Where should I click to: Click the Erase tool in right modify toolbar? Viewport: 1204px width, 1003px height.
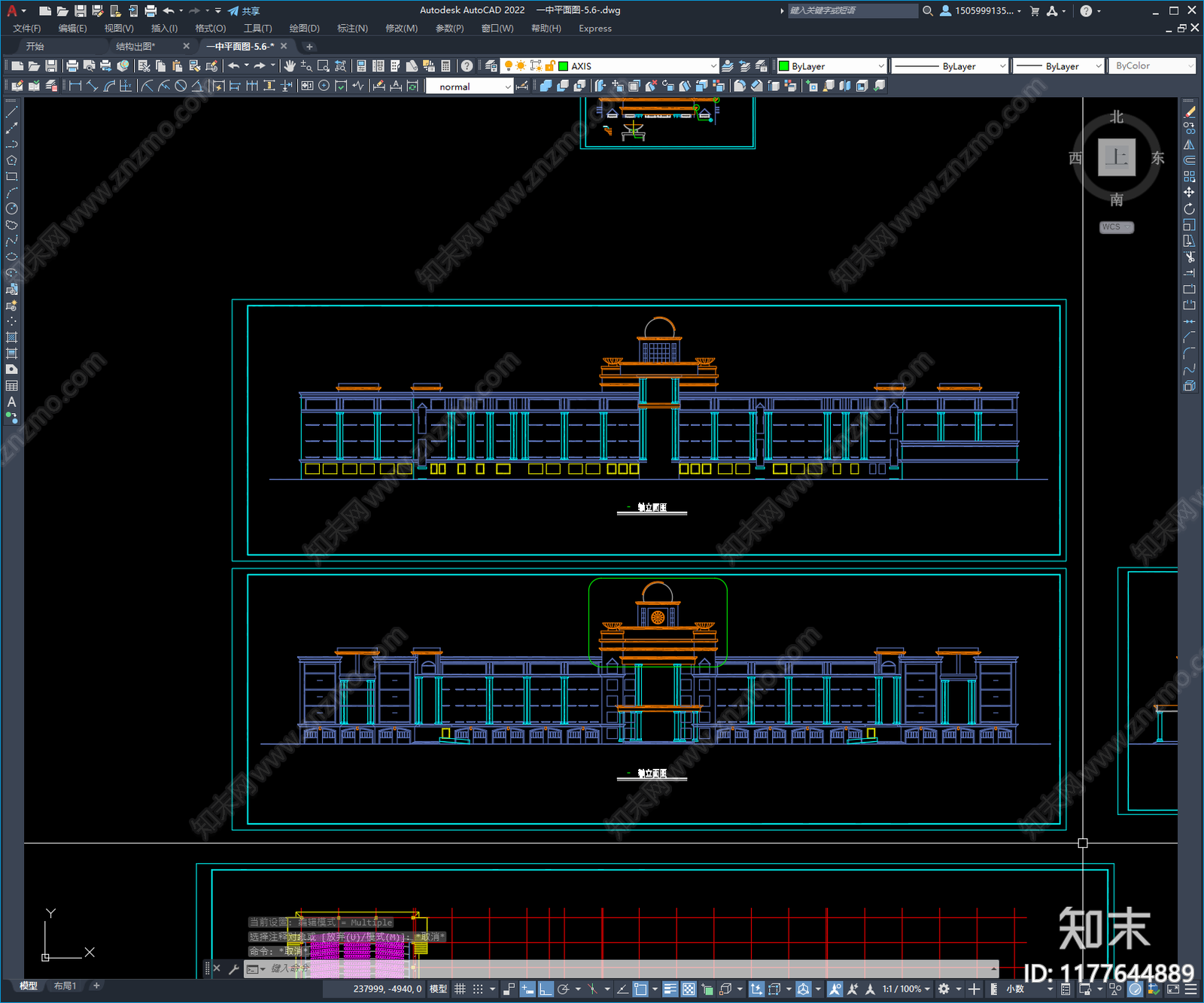tap(1189, 112)
